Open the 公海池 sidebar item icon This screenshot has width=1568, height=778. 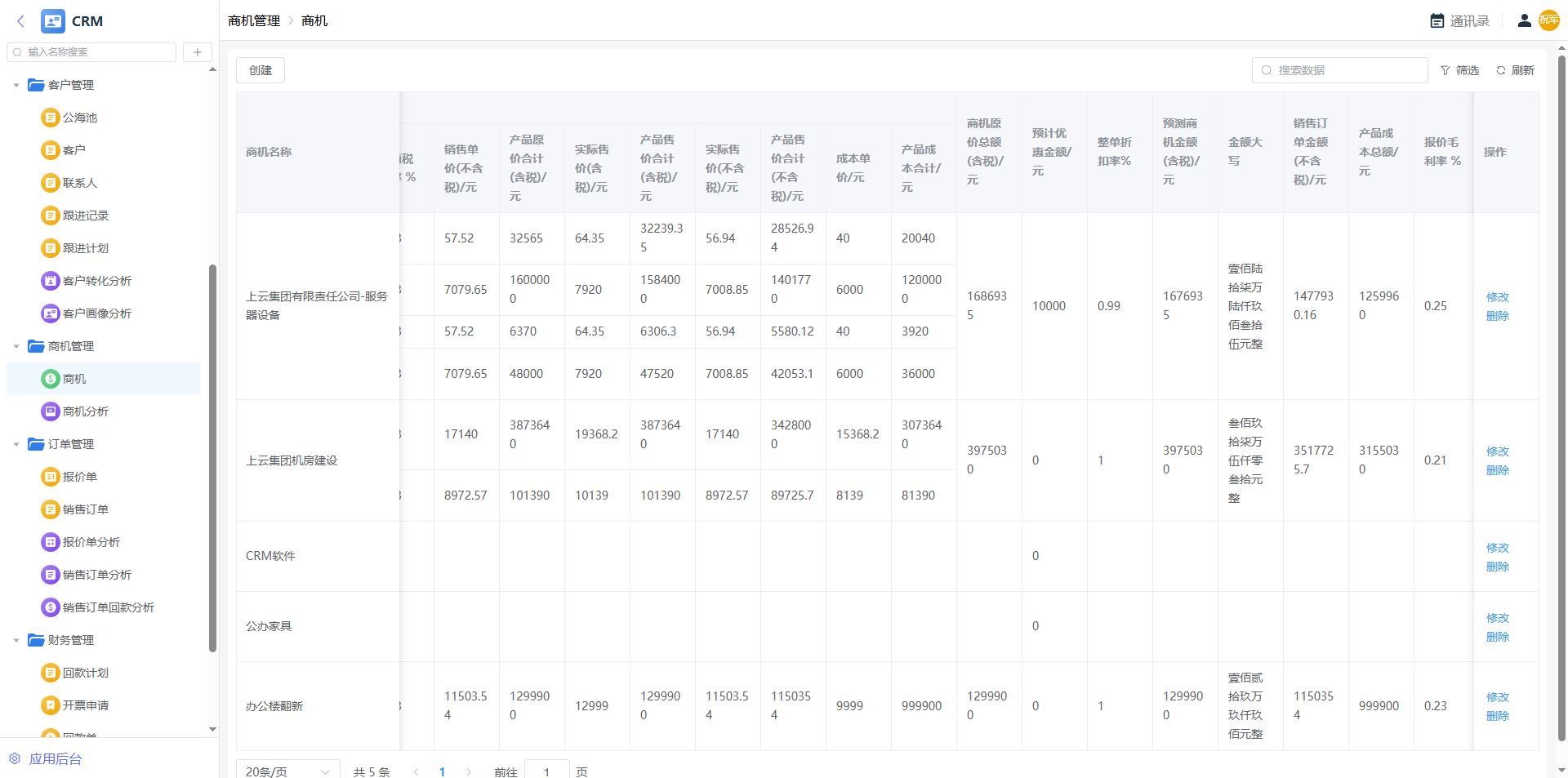50,118
